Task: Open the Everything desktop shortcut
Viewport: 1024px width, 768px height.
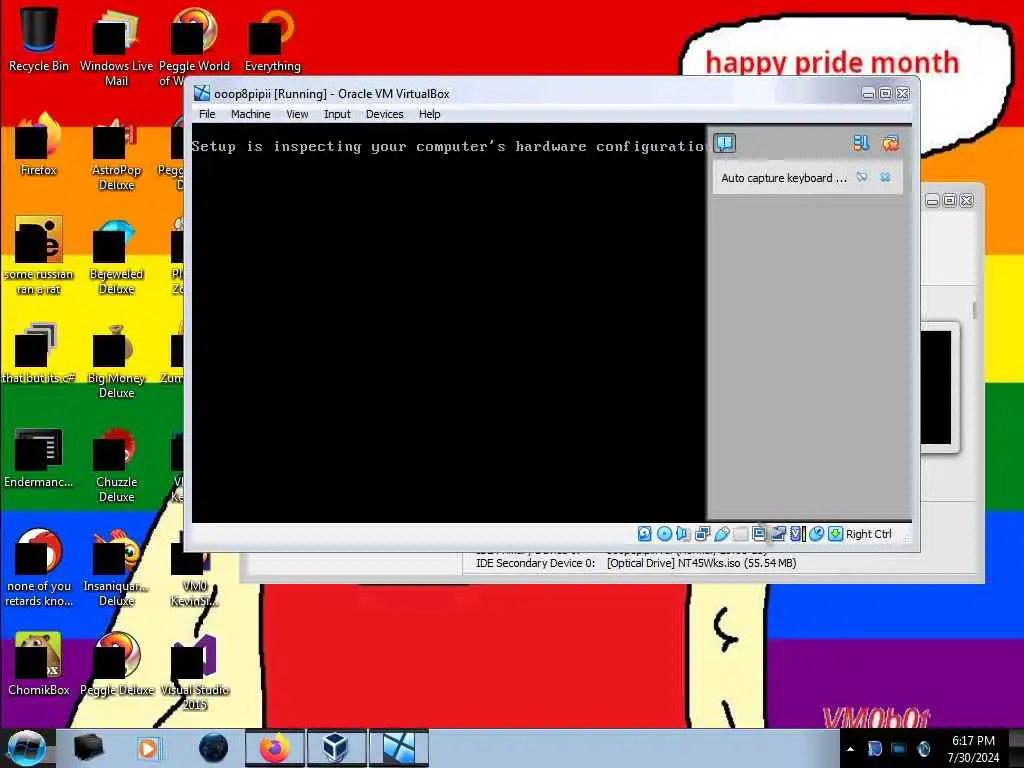Action: [x=272, y=40]
